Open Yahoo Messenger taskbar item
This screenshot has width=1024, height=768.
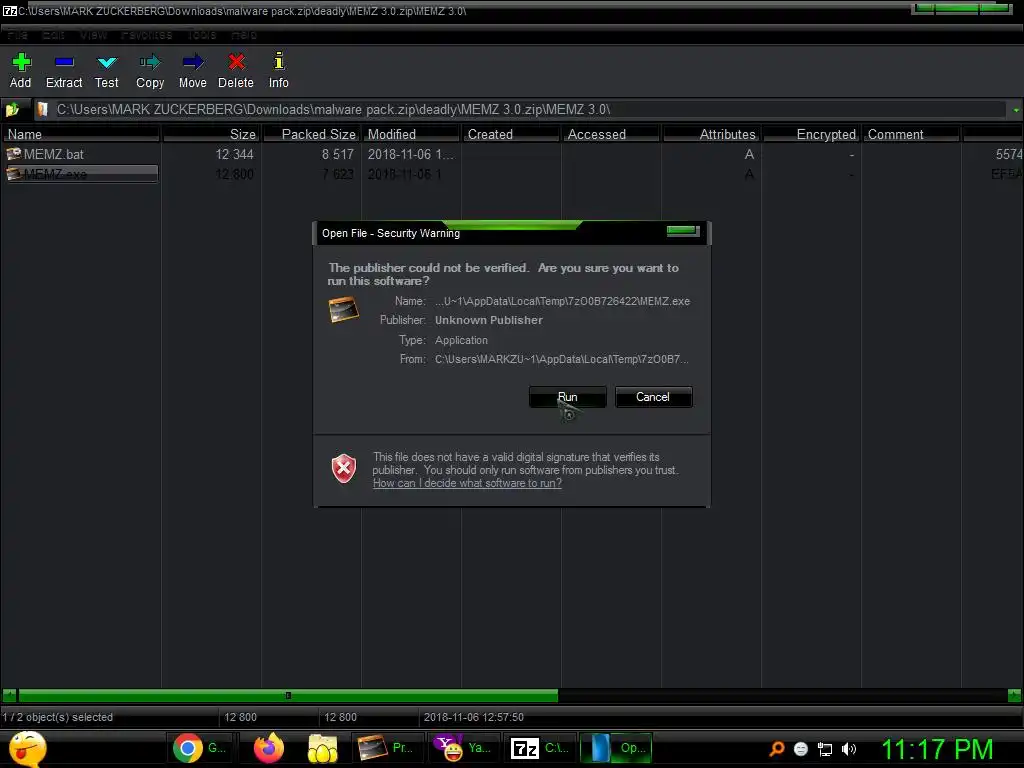click(465, 748)
